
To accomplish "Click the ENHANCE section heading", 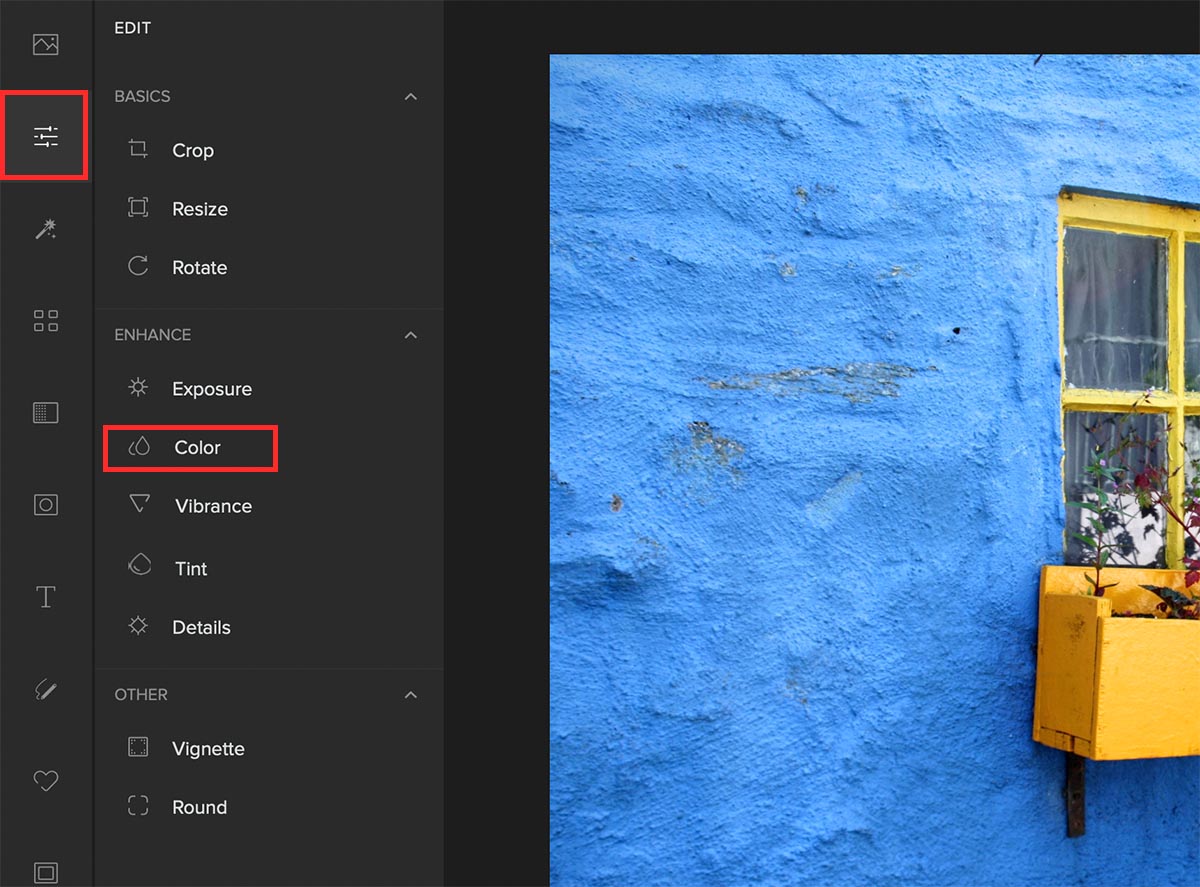I will pyautogui.click(x=152, y=335).
